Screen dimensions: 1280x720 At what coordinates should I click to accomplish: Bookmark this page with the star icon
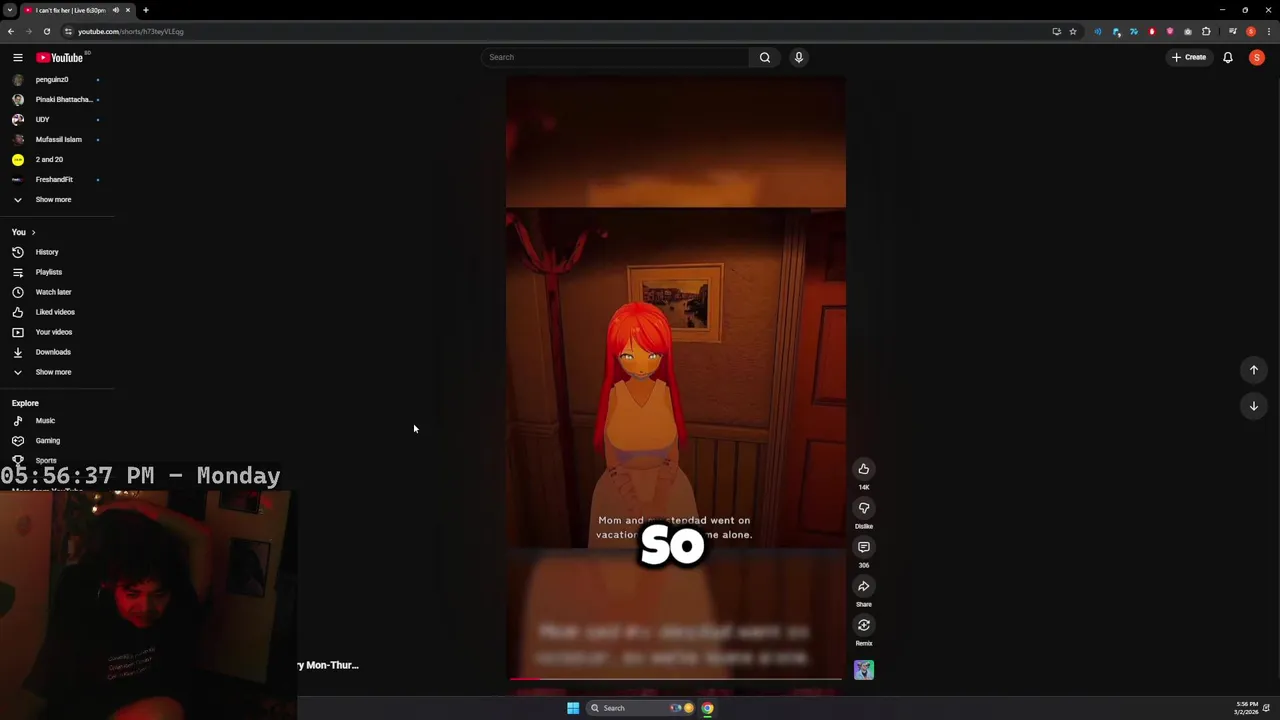tap(1073, 31)
